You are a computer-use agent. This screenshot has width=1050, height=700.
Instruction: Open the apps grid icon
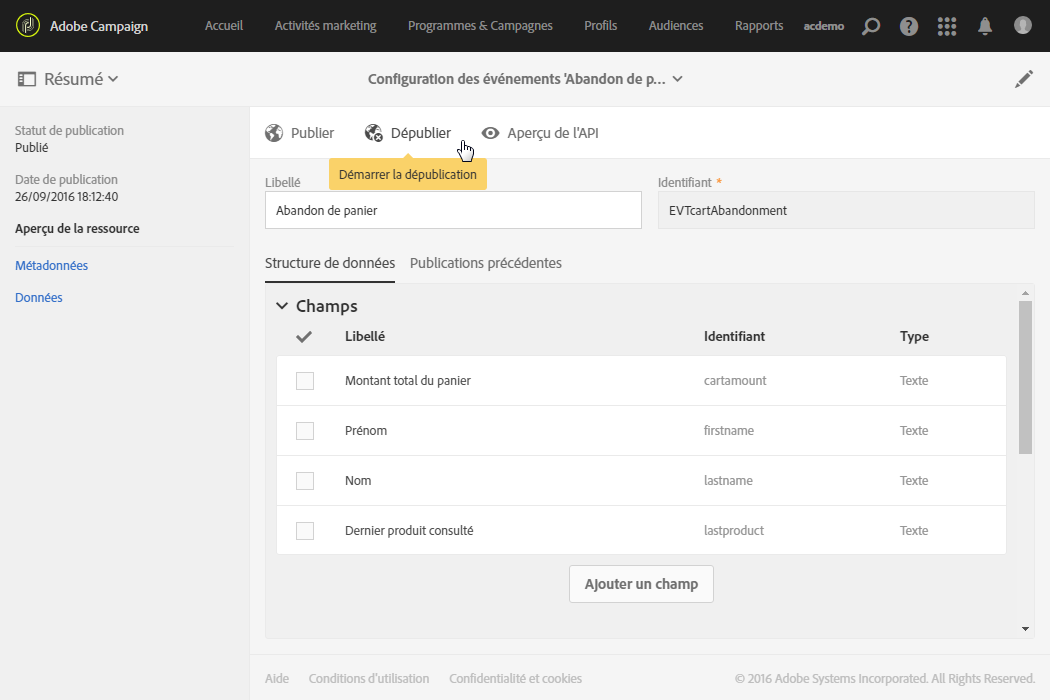coord(947,26)
